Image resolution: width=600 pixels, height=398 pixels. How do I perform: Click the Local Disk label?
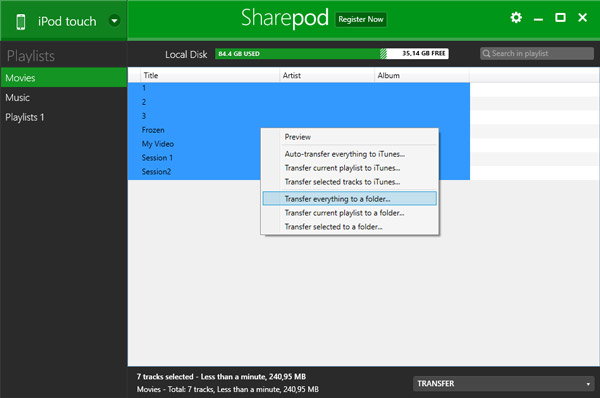tap(186, 54)
